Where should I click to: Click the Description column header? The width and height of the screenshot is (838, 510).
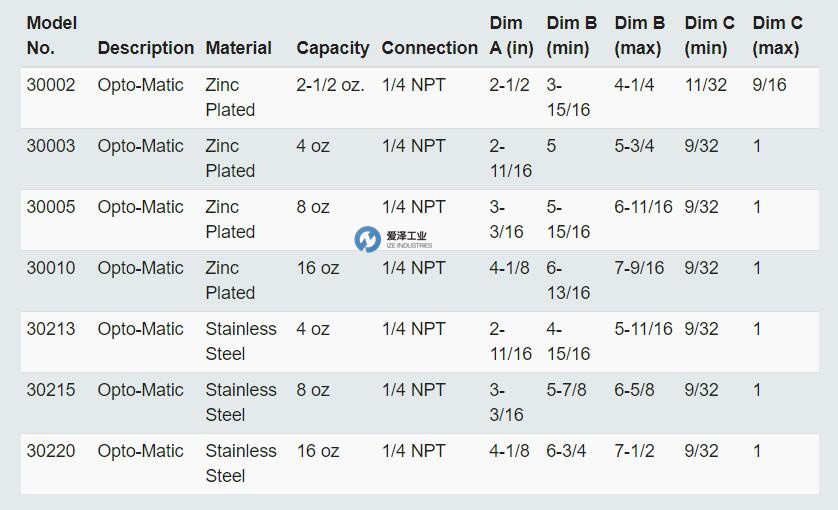146,48
